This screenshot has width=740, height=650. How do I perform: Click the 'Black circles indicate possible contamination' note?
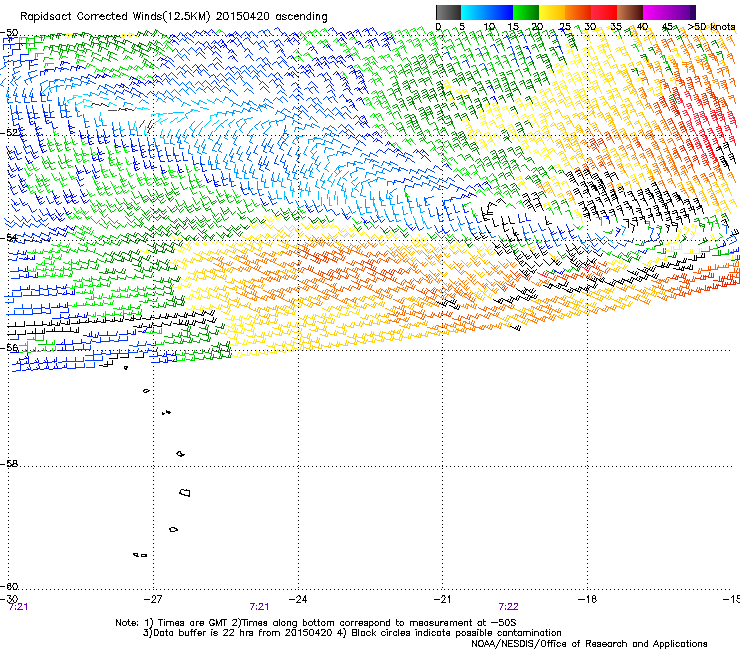(x=456, y=633)
